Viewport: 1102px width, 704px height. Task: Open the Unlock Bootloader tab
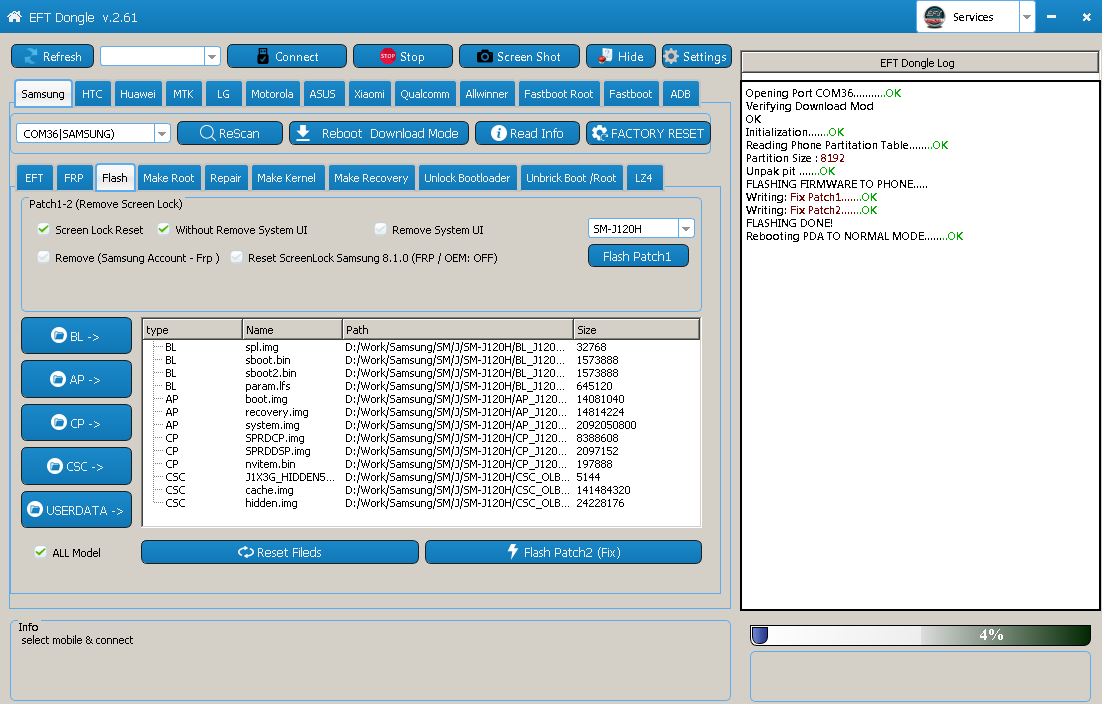pos(467,178)
